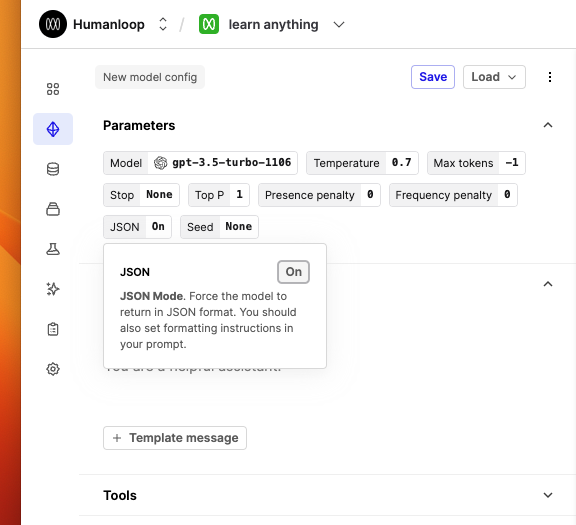The image size is (576, 525).
Task: Open the learn anything project dropdown chevron
Action: (339, 25)
